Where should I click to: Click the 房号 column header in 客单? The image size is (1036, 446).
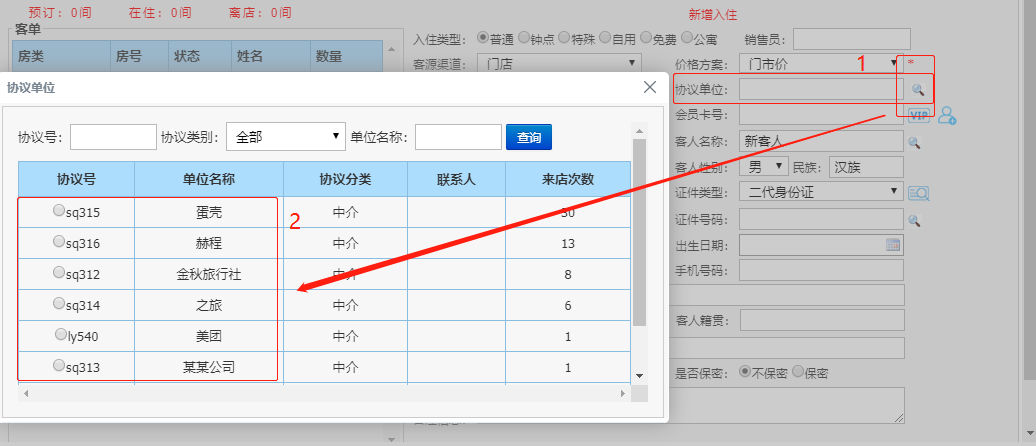click(139, 57)
